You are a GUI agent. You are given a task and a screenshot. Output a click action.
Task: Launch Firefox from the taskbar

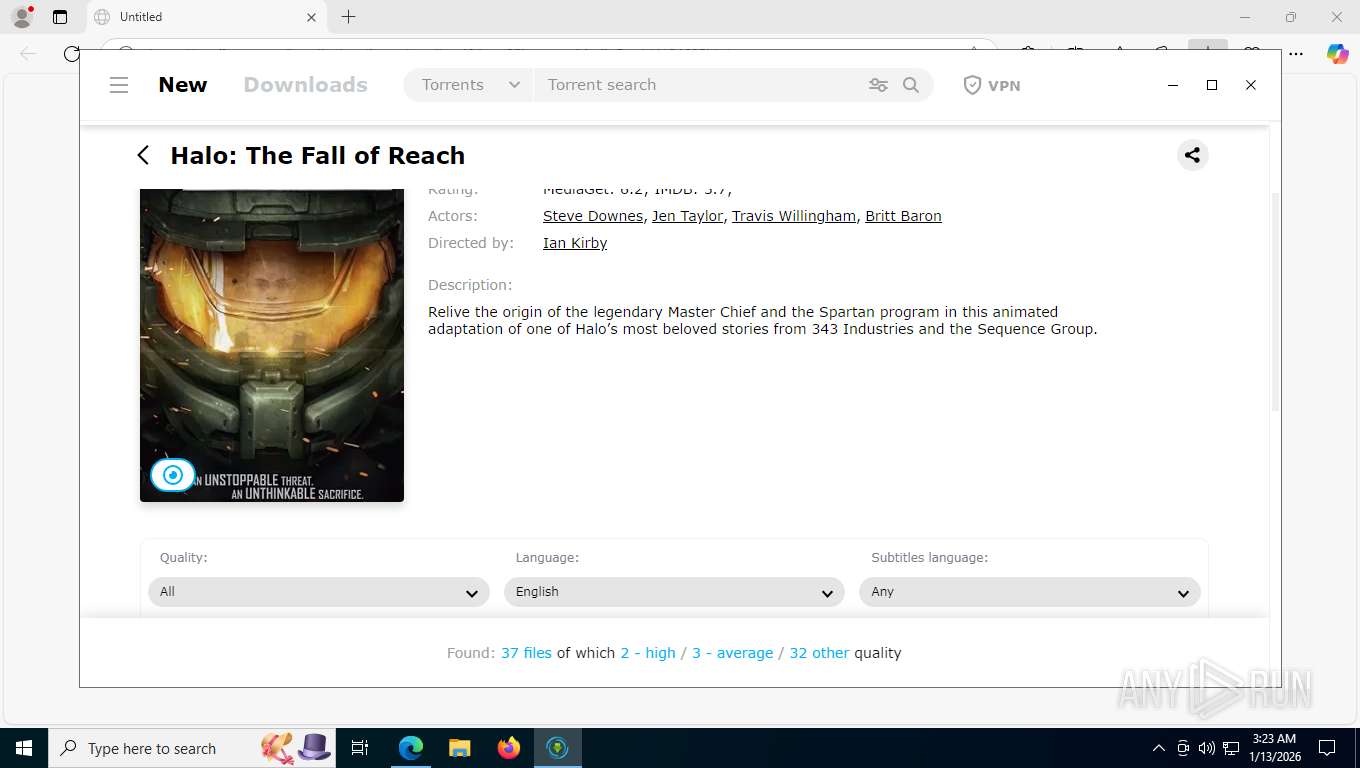[509, 748]
